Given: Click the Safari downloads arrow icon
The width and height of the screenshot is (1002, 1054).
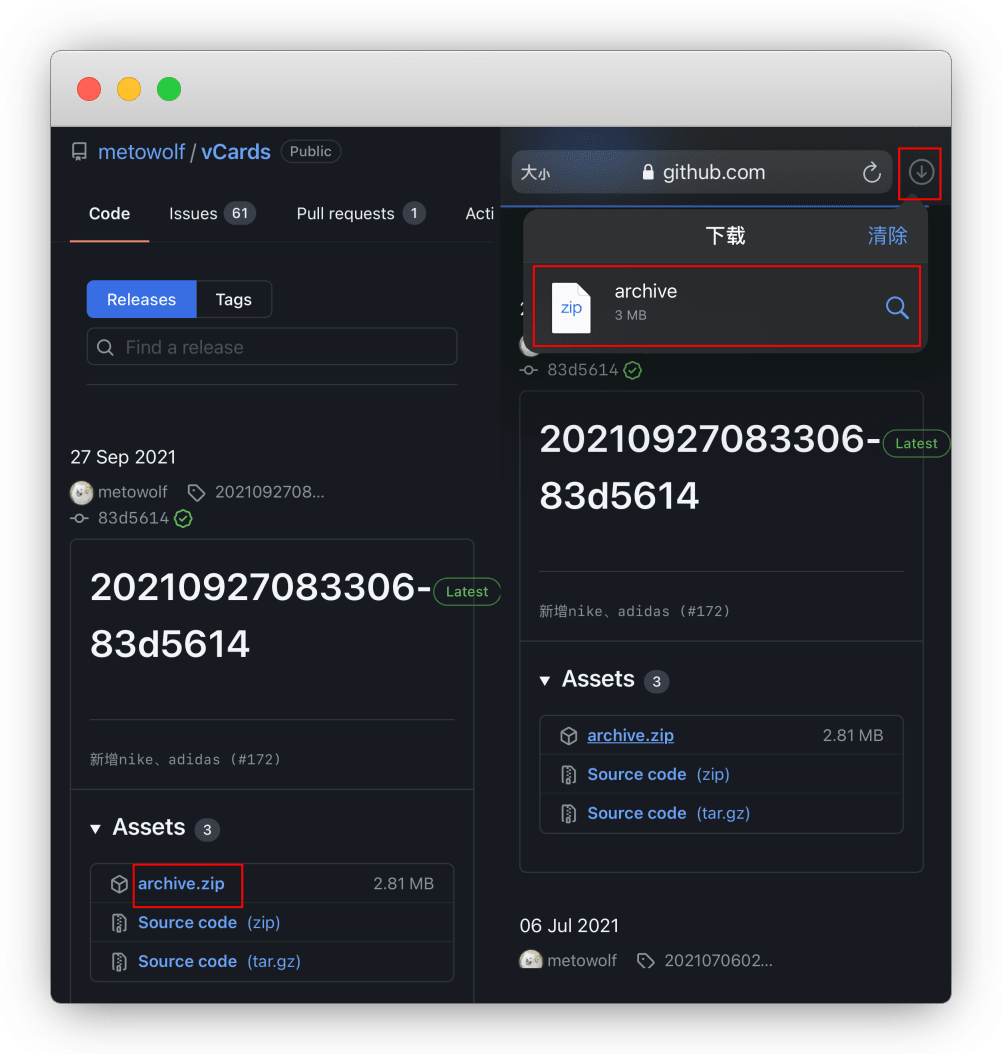Looking at the screenshot, I should coord(920,173).
